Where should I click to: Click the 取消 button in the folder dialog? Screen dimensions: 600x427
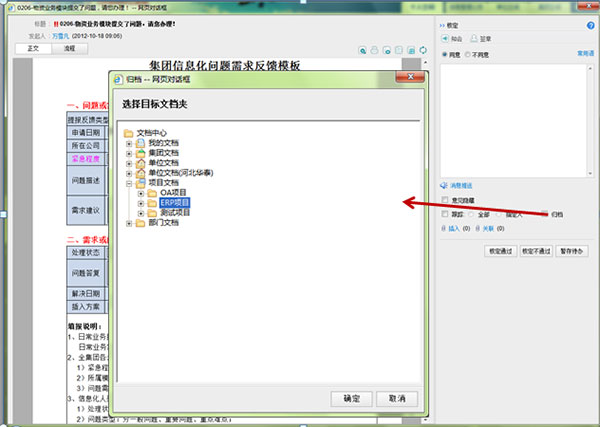[x=397, y=398]
